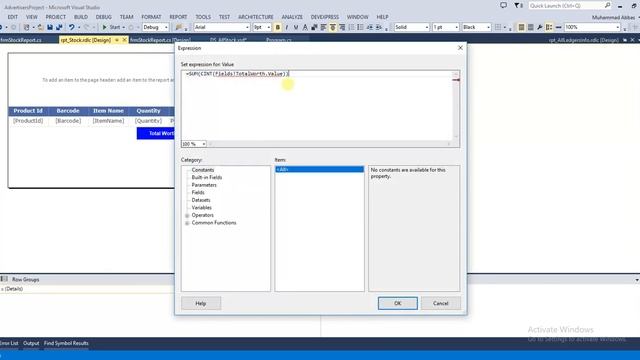
Task: Click the numbered list toolbar icon
Action: [360, 27]
